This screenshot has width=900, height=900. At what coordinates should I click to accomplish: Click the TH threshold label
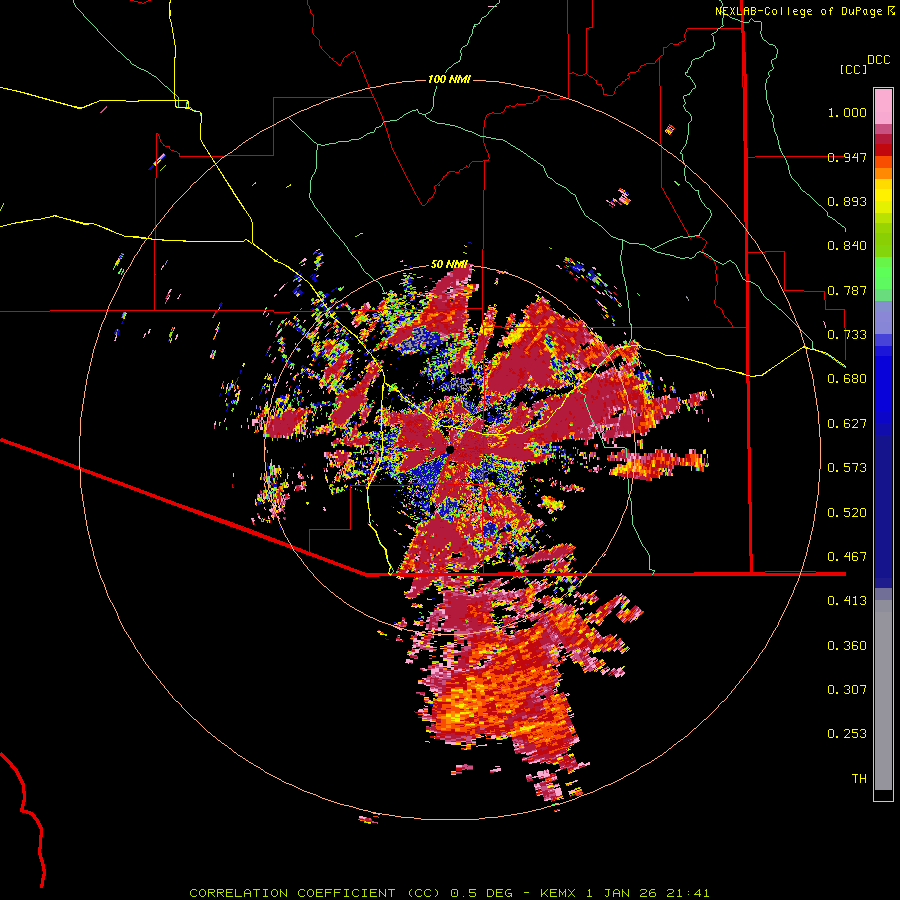click(x=859, y=779)
